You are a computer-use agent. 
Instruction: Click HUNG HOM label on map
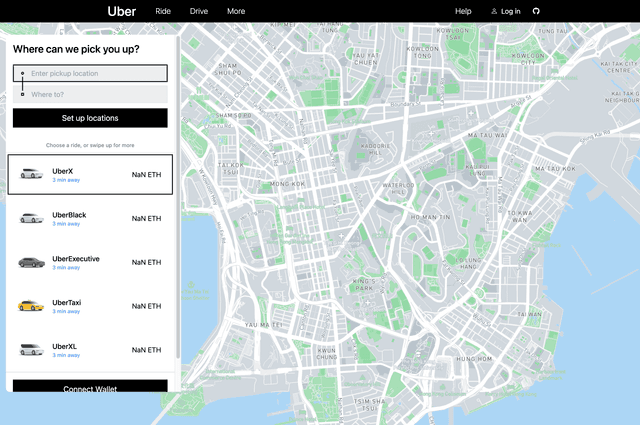coord(474,359)
